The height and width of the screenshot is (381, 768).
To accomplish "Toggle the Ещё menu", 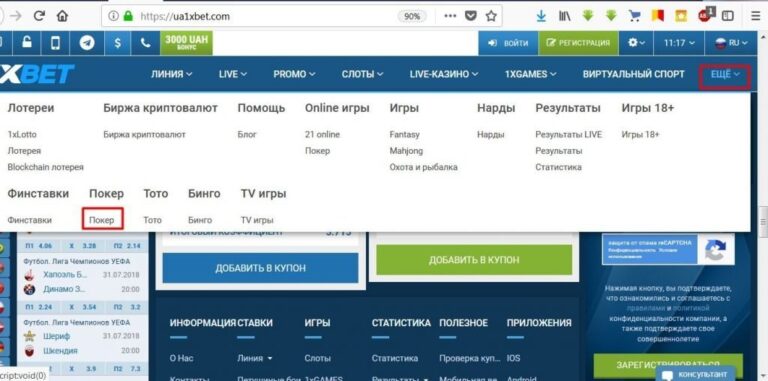I will [724, 74].
